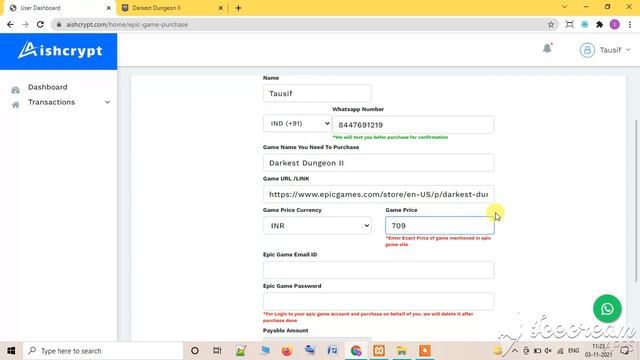Open Chrome three-dot menu
Viewport: 640px width, 360px height.
[630, 24]
